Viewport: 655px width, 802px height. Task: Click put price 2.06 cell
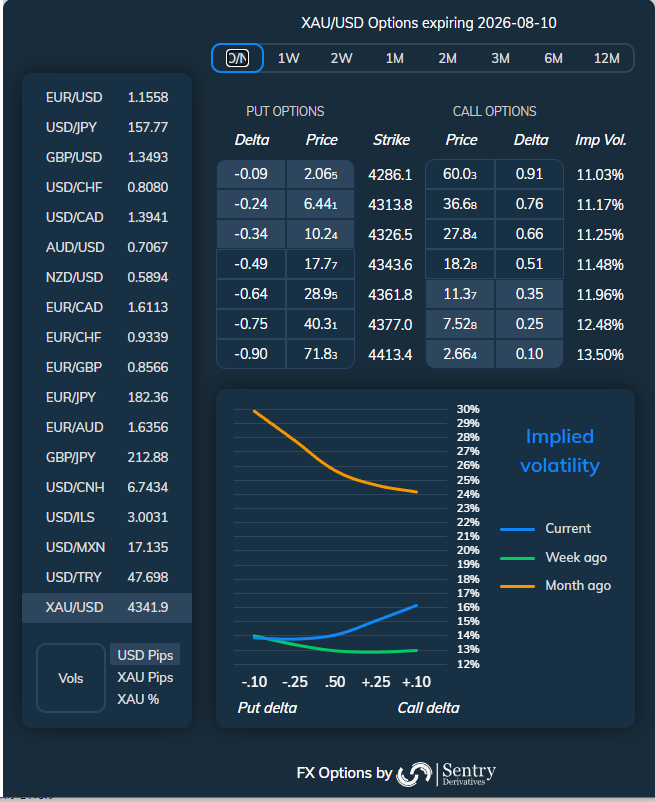pyautogui.click(x=321, y=174)
